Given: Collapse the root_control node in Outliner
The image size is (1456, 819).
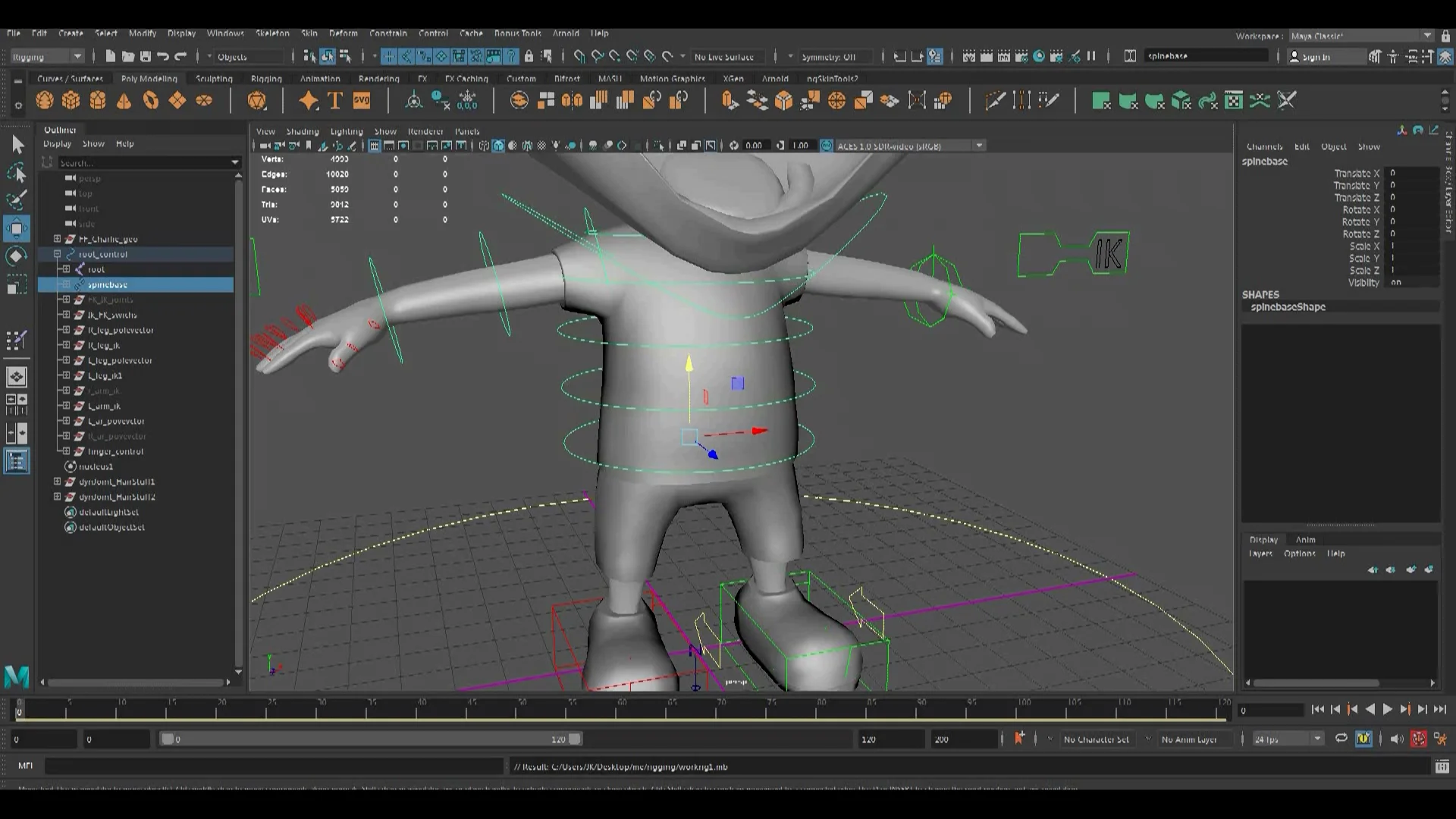Looking at the screenshot, I should [x=57, y=254].
